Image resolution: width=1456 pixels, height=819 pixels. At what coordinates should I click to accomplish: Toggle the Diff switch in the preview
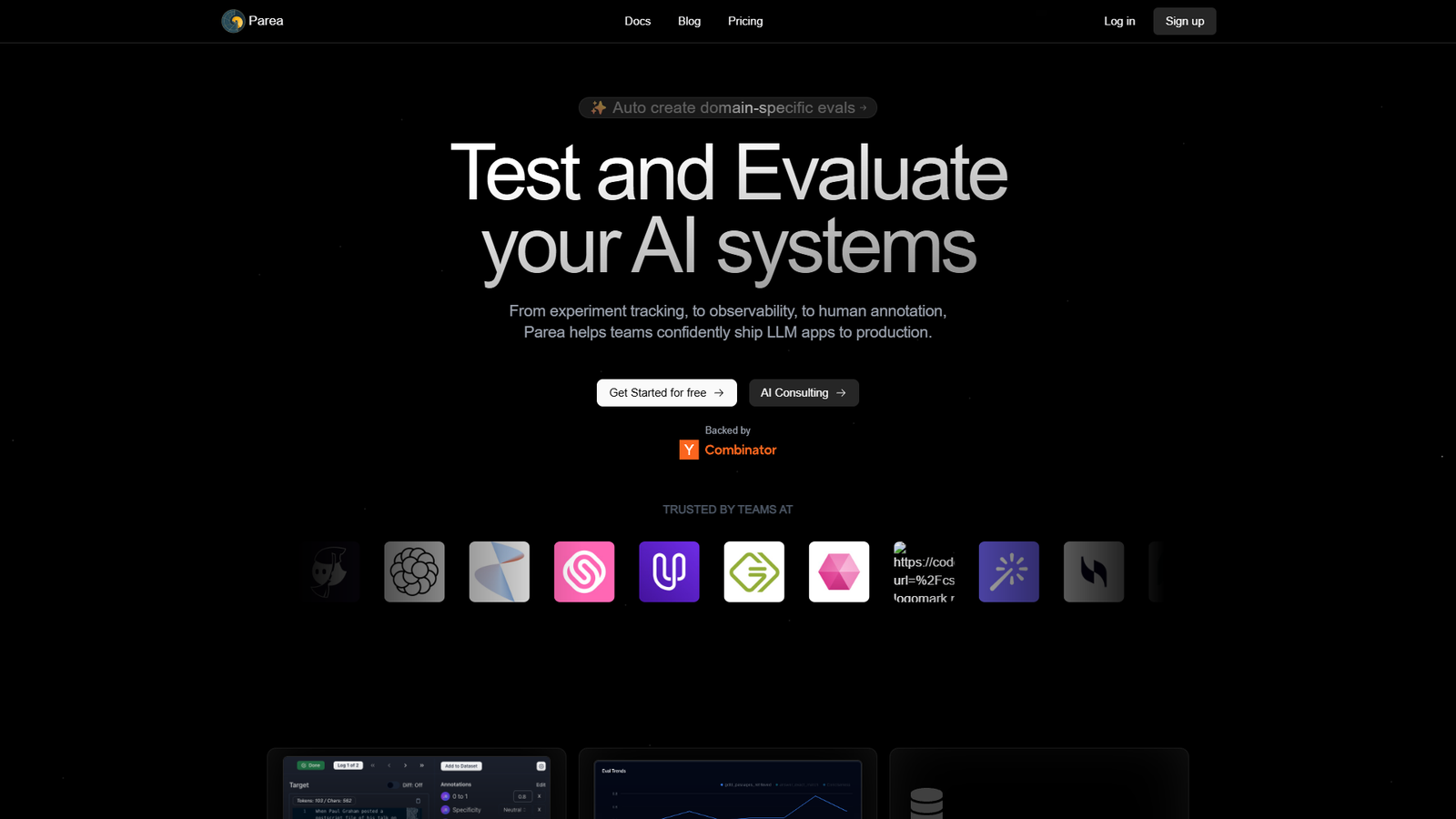pos(391,784)
